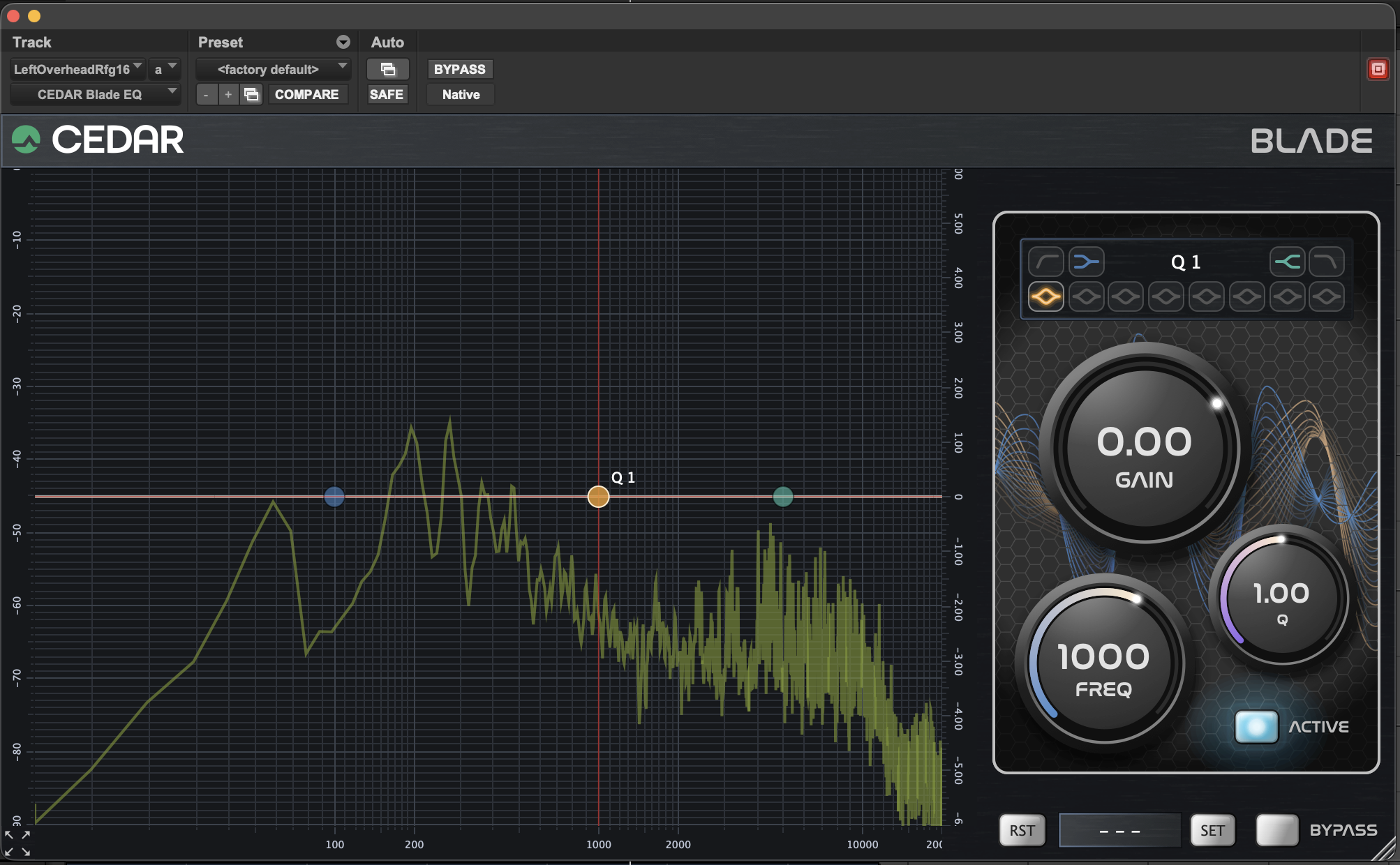
Task: Click the teal high-shelf node on graph
Action: [x=783, y=497]
